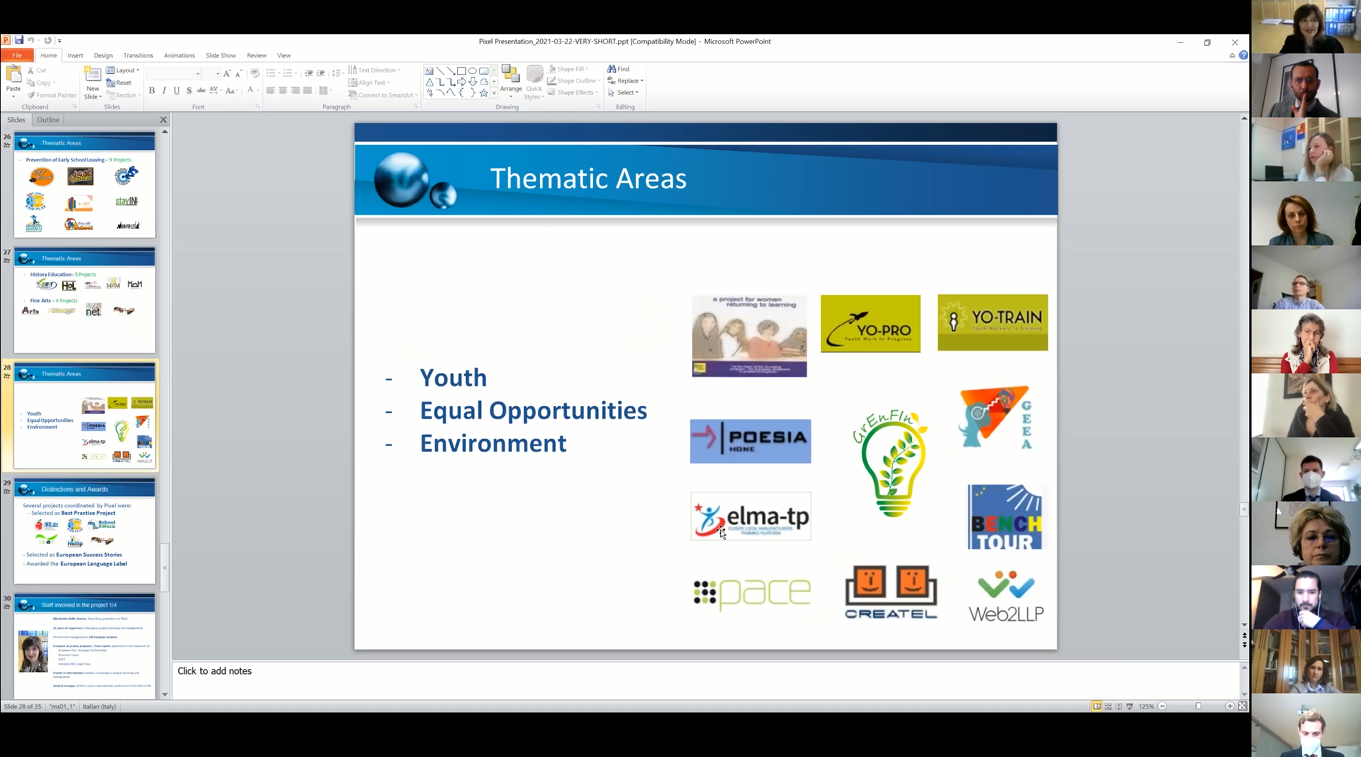Image resolution: width=1363 pixels, height=757 pixels.
Task: Click the Undo icon
Action: tap(31, 41)
